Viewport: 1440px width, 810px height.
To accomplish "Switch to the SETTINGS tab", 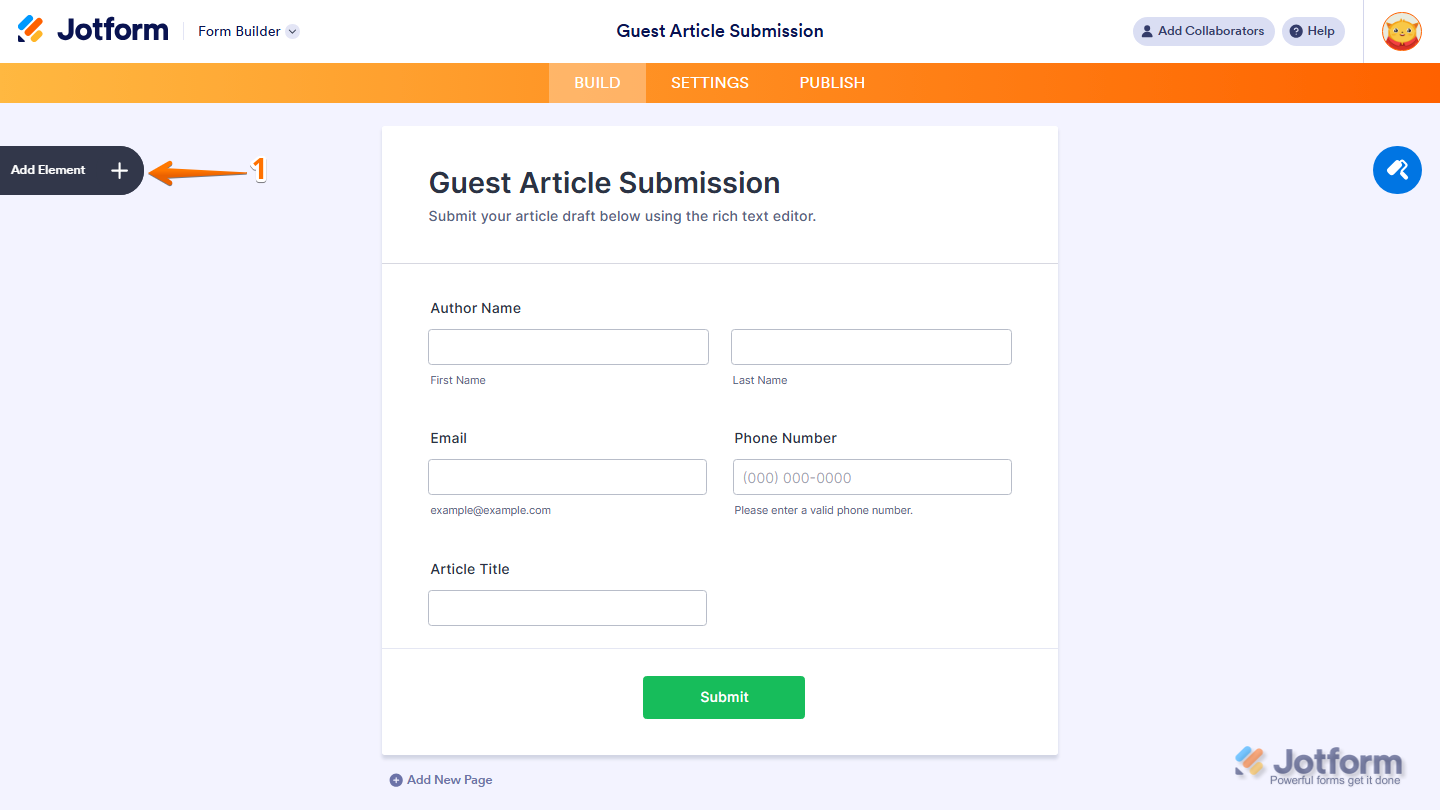I will tap(709, 83).
